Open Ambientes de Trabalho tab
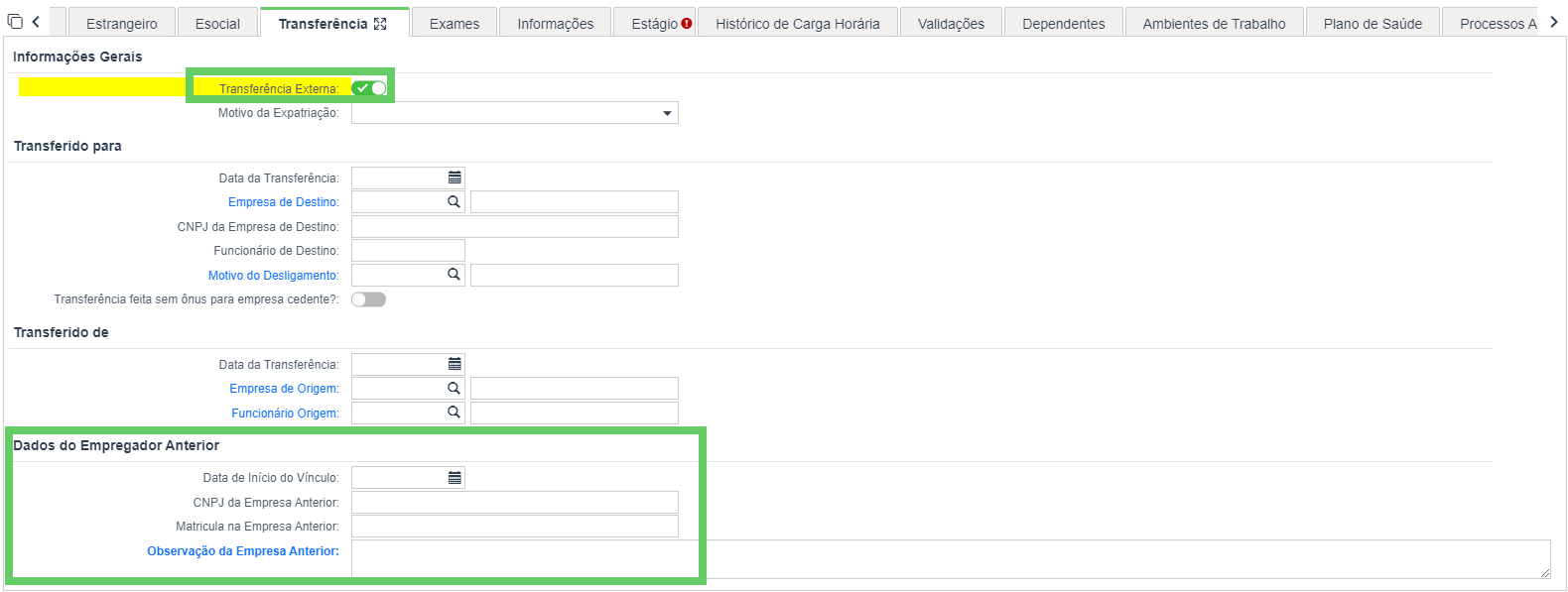Screen dimensions: 1568x592 (x=1214, y=24)
